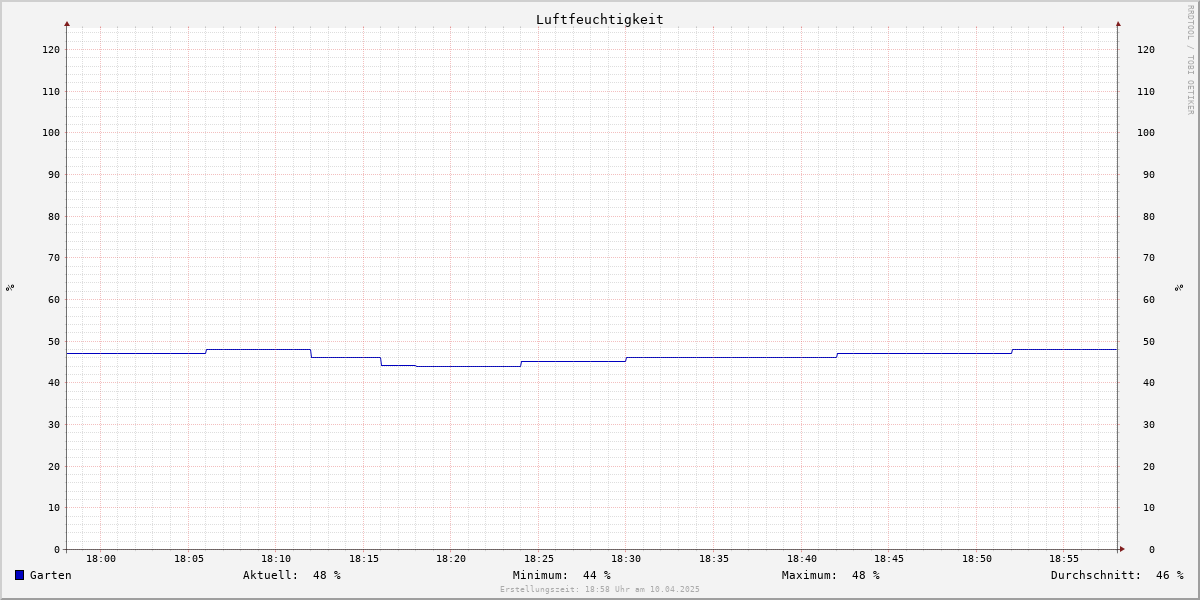
Task: Click the 110 label on right axis
Action: (x=1146, y=92)
